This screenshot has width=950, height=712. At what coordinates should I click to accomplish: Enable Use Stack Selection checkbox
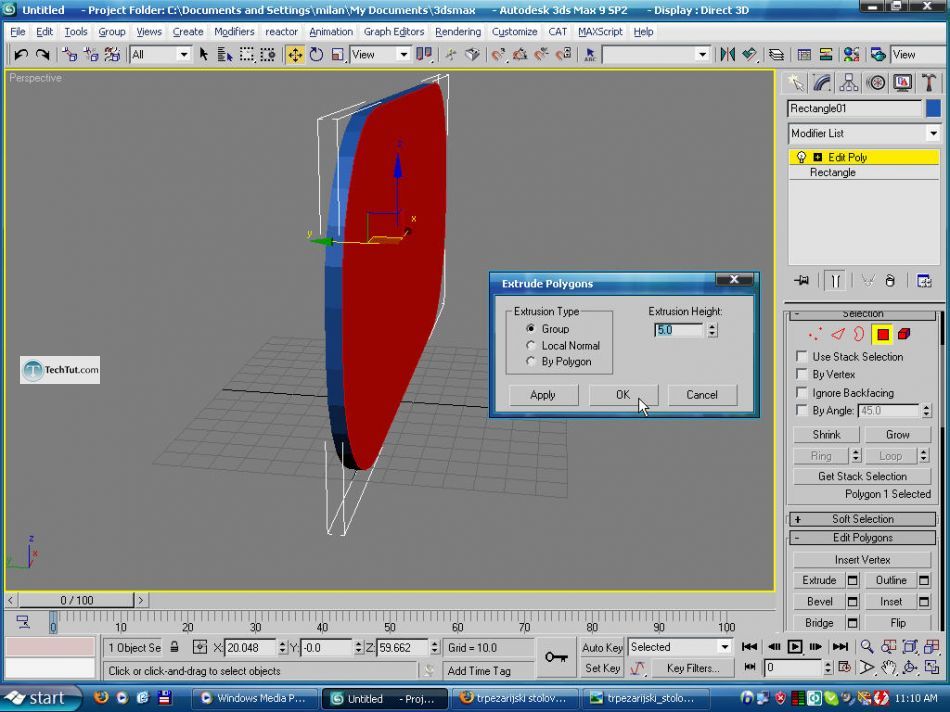click(802, 356)
